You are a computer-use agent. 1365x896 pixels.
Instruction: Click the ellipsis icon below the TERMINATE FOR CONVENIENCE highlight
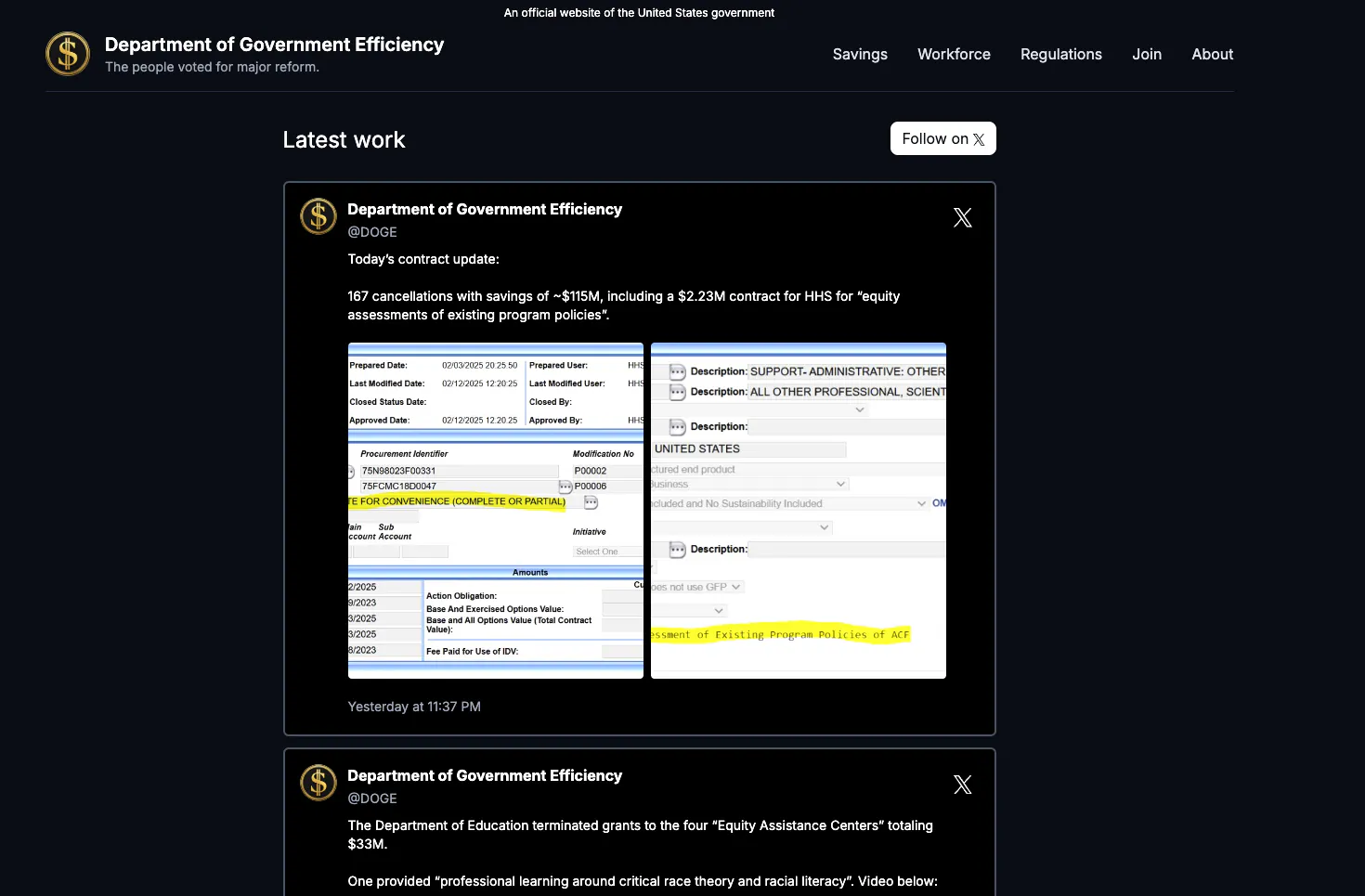point(591,501)
